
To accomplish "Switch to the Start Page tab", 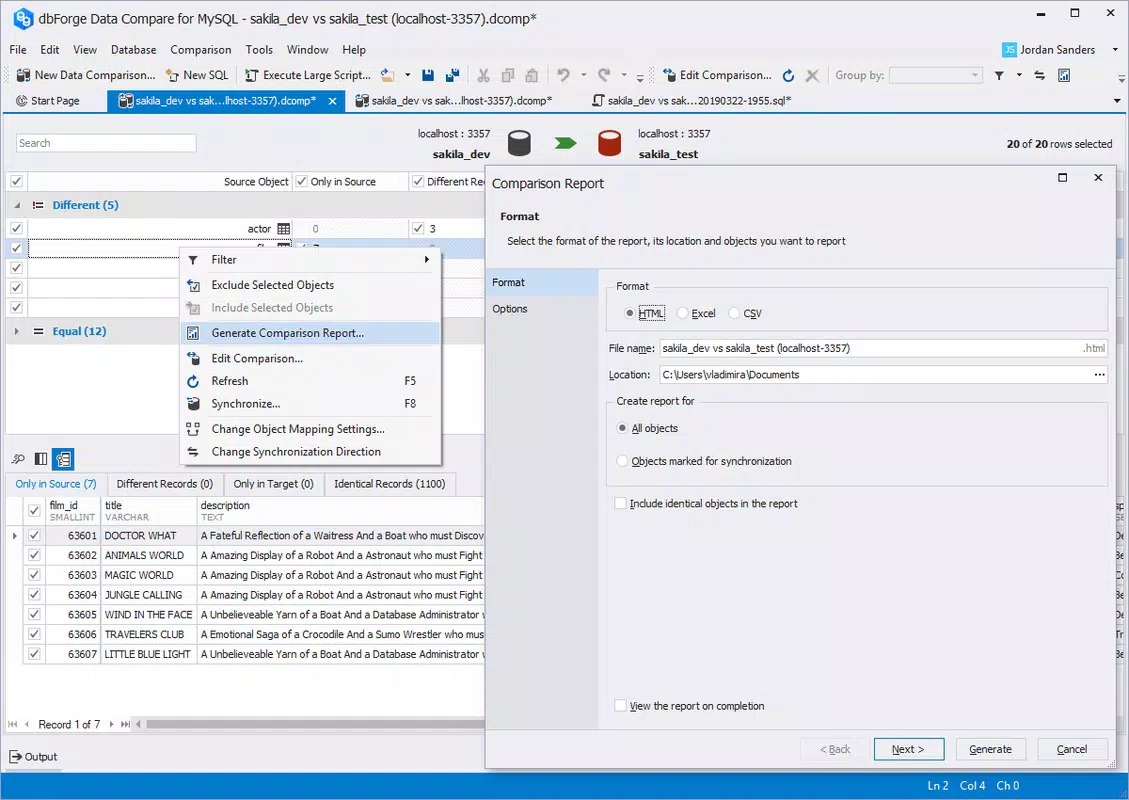I will (48, 101).
